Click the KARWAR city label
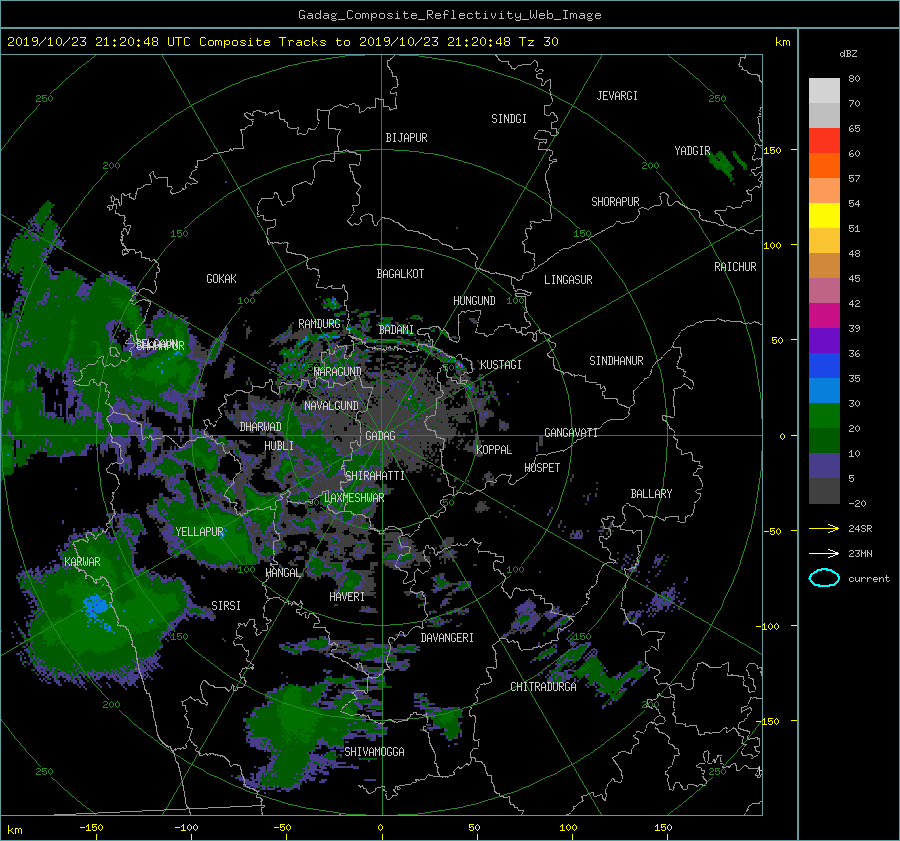Image resolution: width=900 pixels, height=841 pixels. 82,562
